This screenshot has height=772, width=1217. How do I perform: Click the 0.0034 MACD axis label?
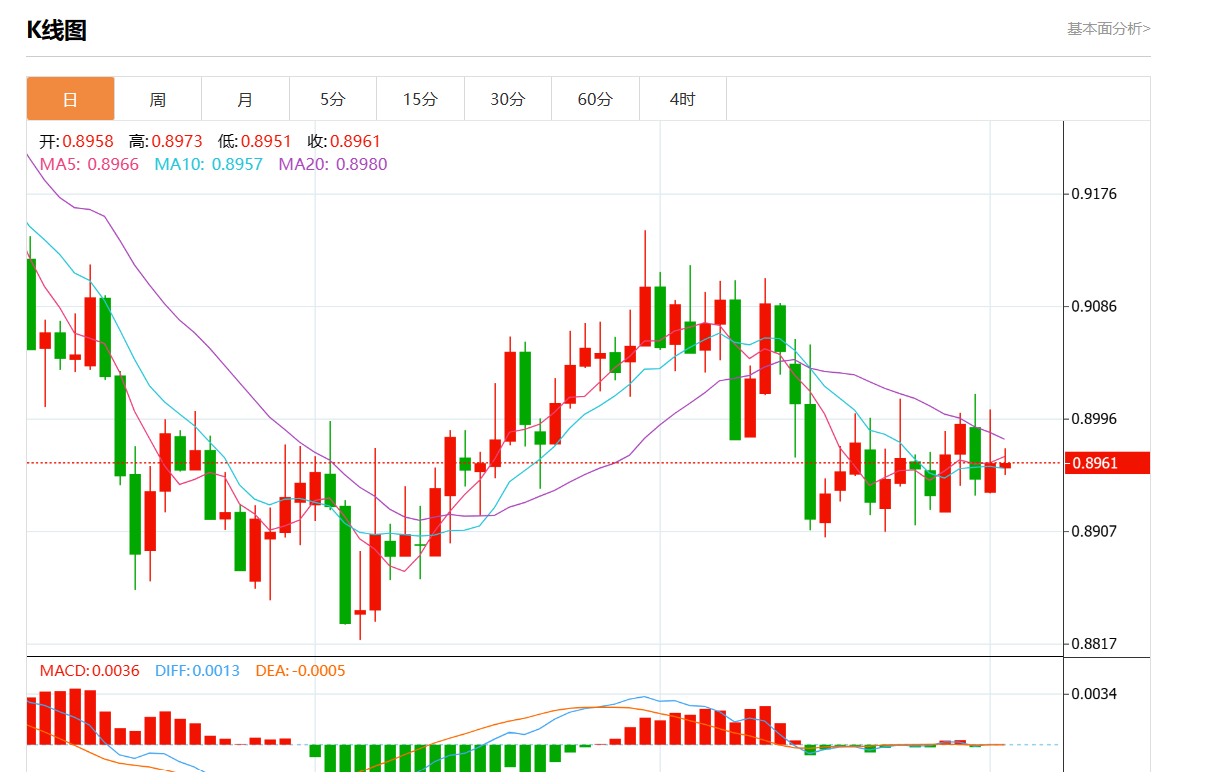coord(1094,694)
